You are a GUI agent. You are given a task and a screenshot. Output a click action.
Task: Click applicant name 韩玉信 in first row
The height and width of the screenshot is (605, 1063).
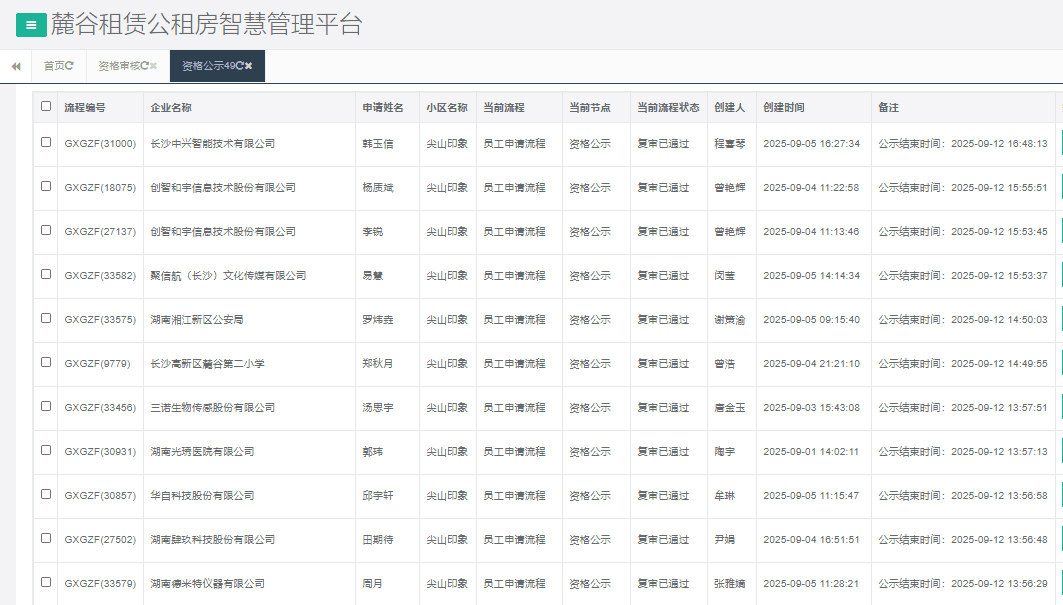pyautogui.click(x=378, y=144)
